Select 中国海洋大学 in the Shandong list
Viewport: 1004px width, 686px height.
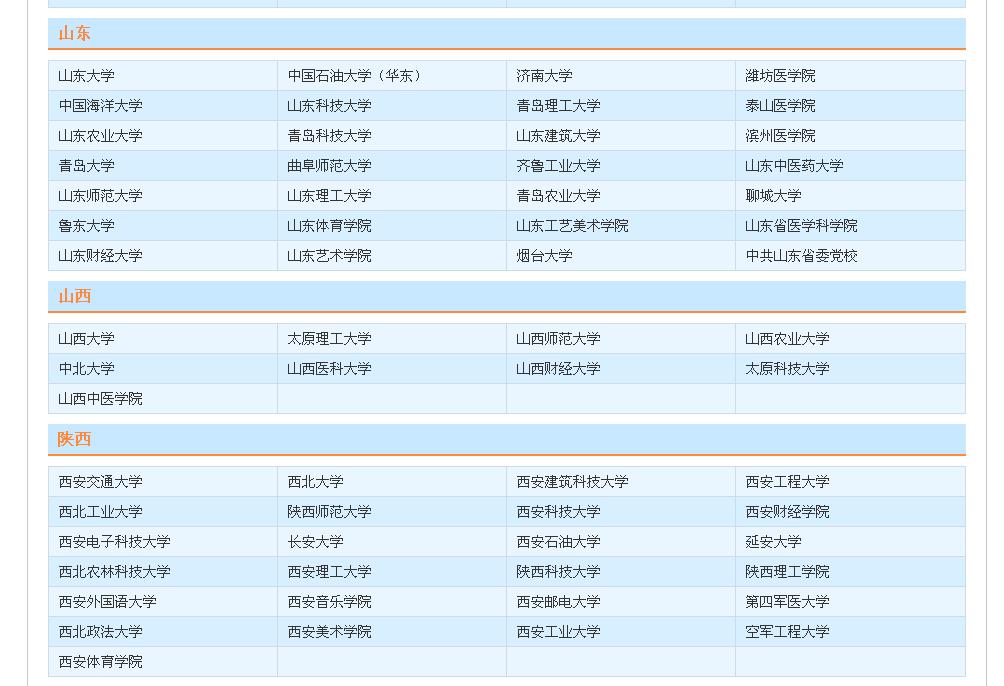click(x=100, y=106)
